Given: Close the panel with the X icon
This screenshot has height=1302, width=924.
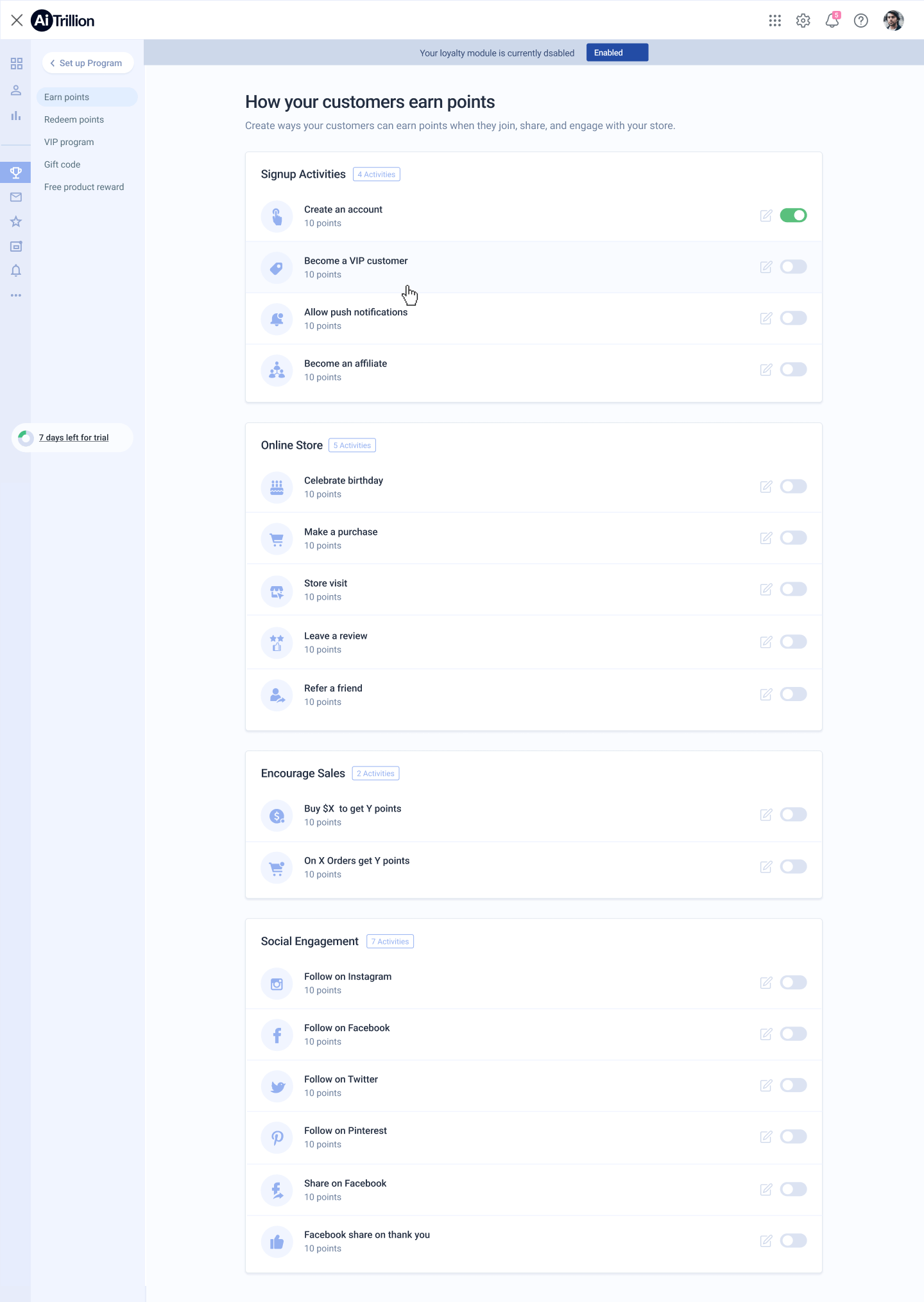Looking at the screenshot, I should coord(17,21).
